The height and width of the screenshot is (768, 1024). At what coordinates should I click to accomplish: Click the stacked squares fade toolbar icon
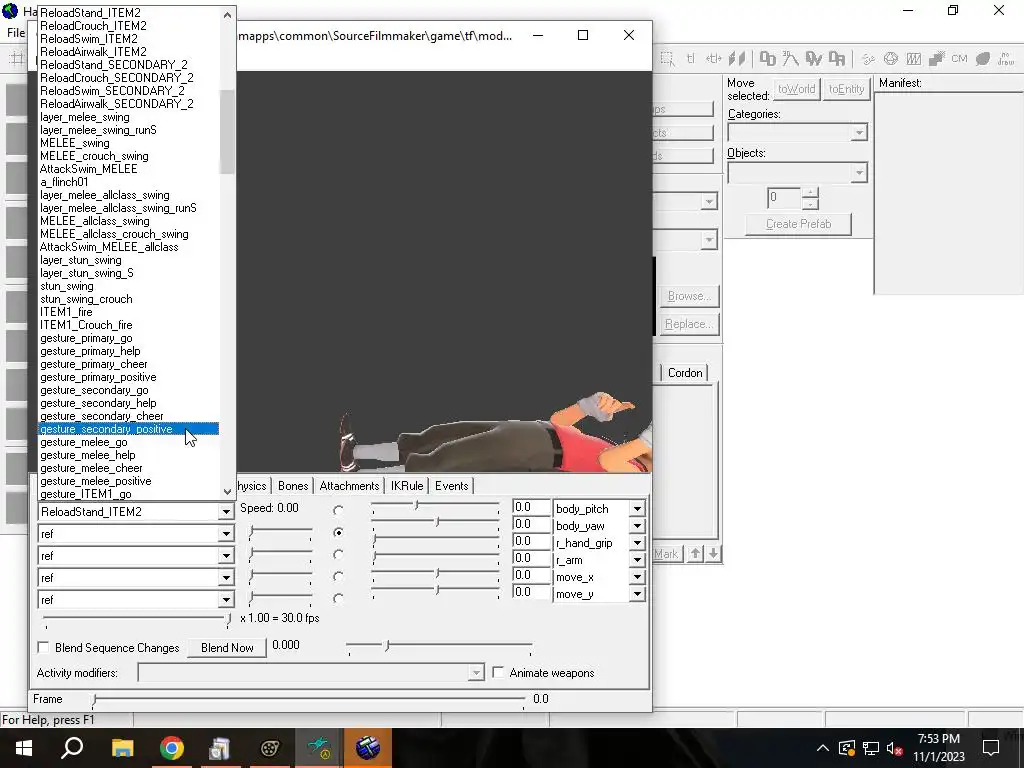coord(936,59)
